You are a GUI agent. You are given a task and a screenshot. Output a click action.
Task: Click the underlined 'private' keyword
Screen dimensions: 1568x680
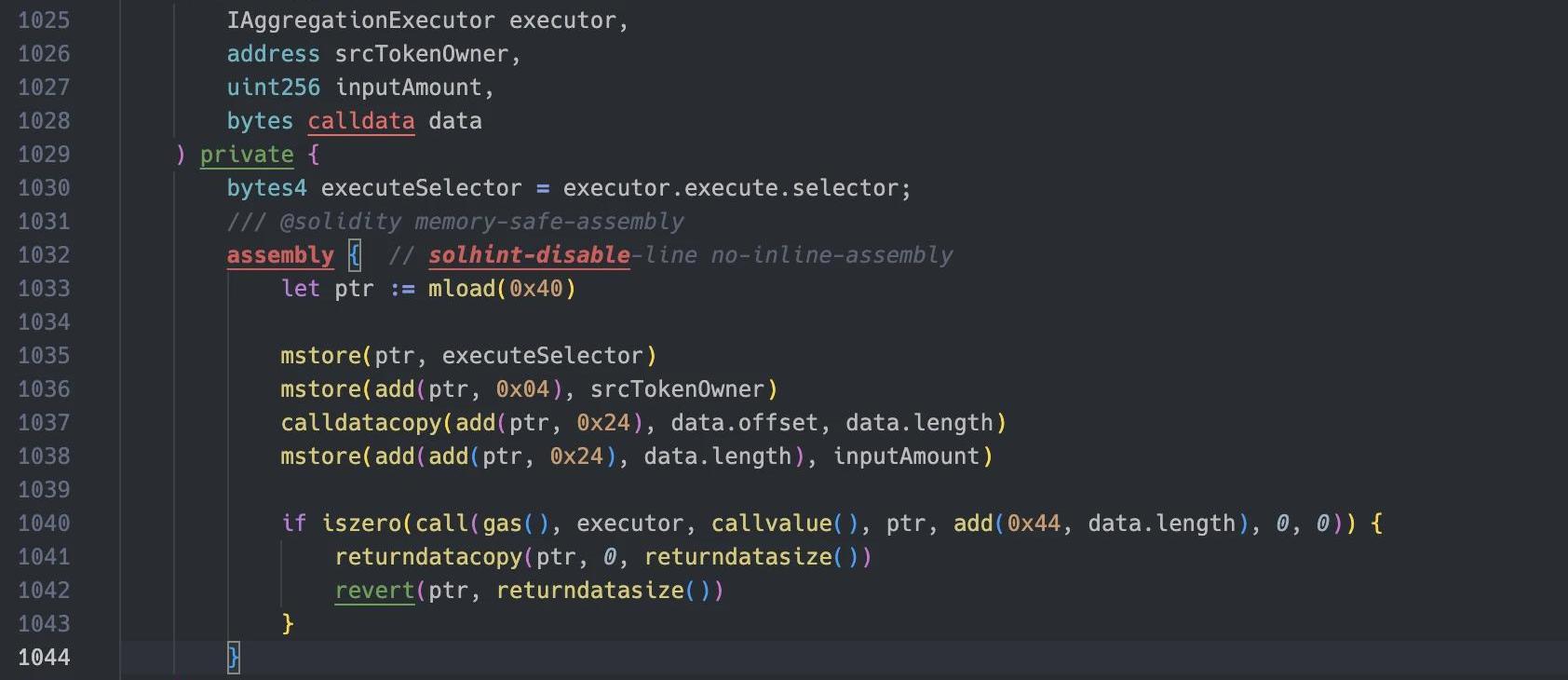click(x=247, y=155)
